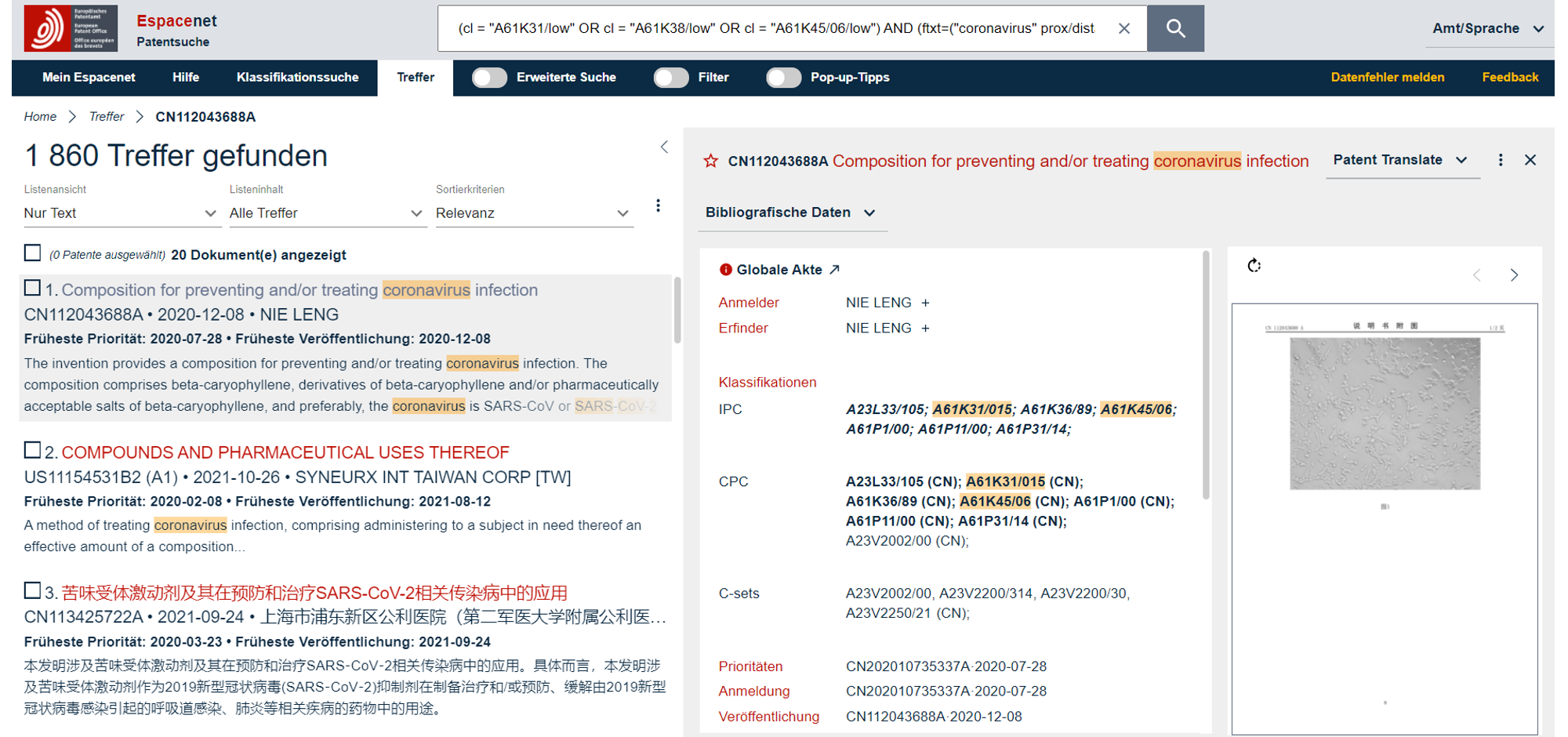Open the Klassifikationssuche menu item
This screenshot has height=737, width=1568.
pyautogui.click(x=297, y=78)
